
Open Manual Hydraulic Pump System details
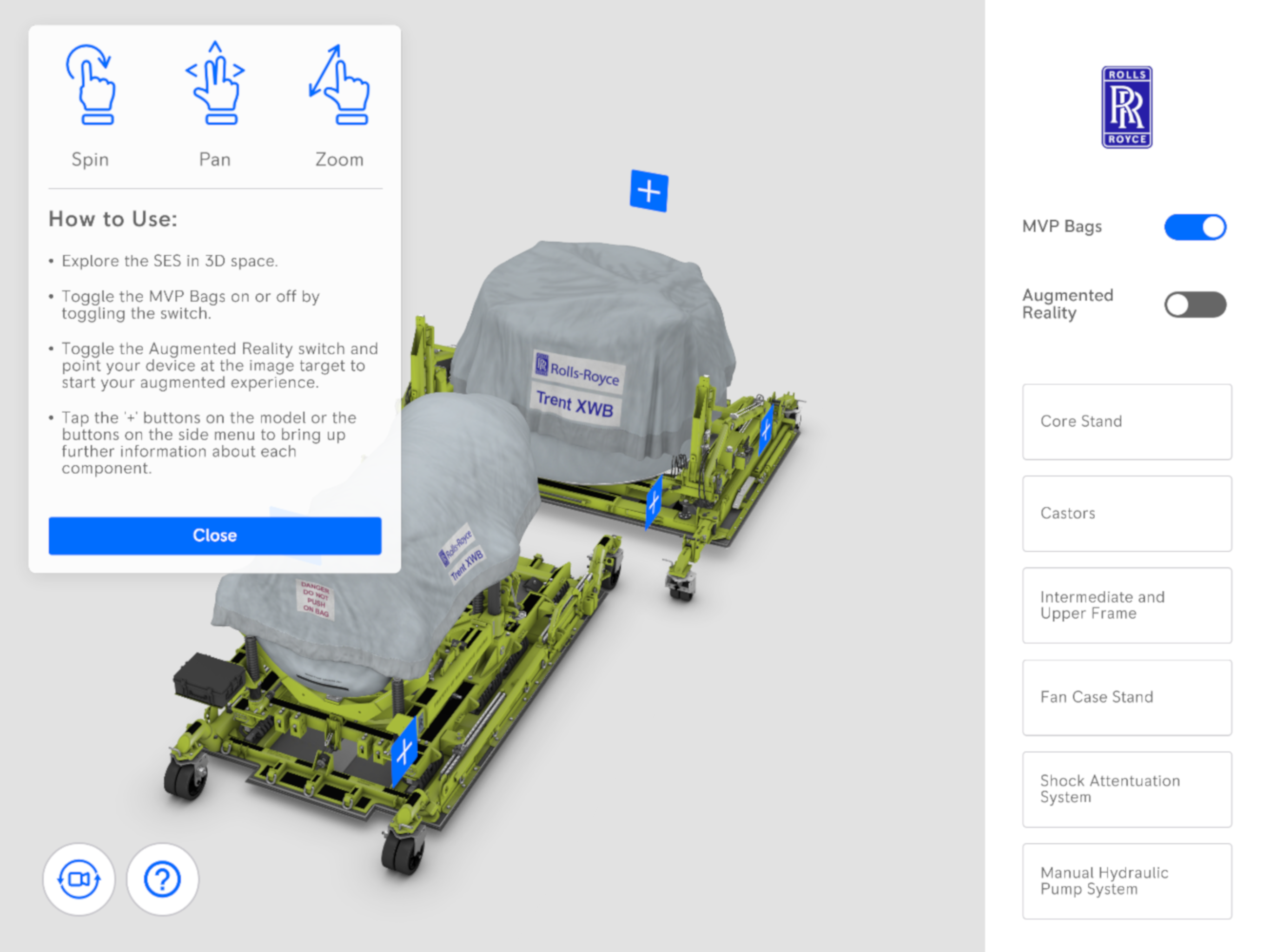[1126, 881]
